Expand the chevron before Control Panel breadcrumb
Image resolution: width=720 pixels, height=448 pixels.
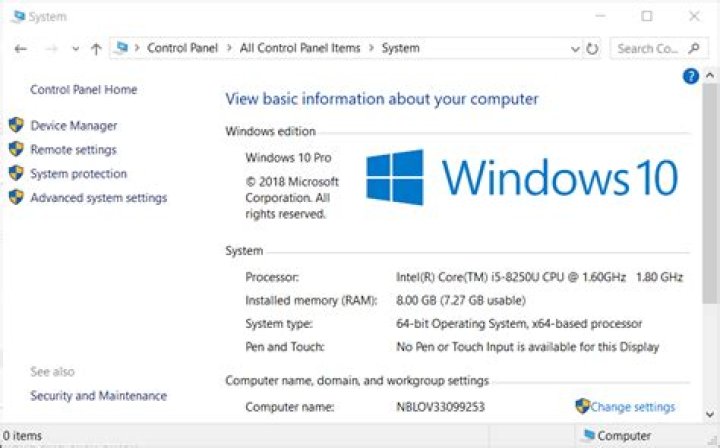137,48
